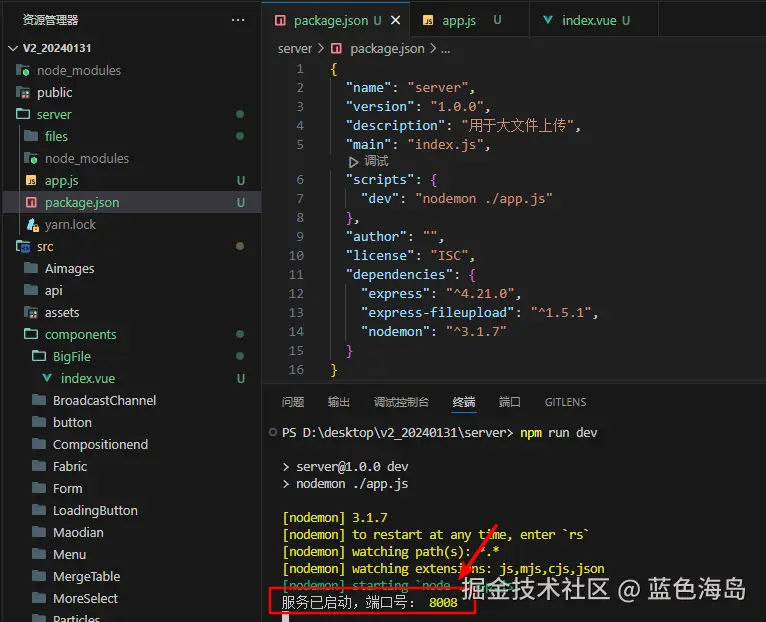Switch to the app.js editor tab
The height and width of the screenshot is (622, 766).
[459, 20]
